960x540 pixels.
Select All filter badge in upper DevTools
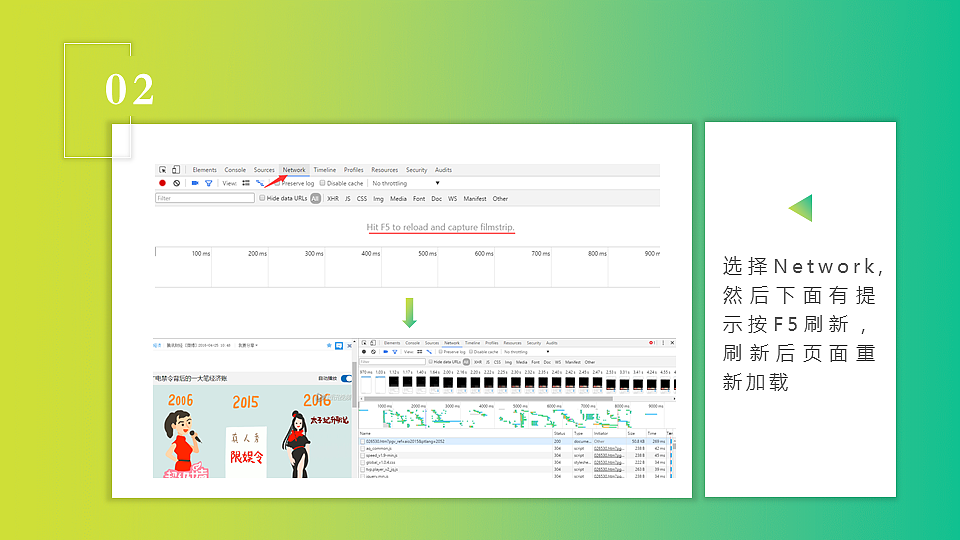pos(315,198)
